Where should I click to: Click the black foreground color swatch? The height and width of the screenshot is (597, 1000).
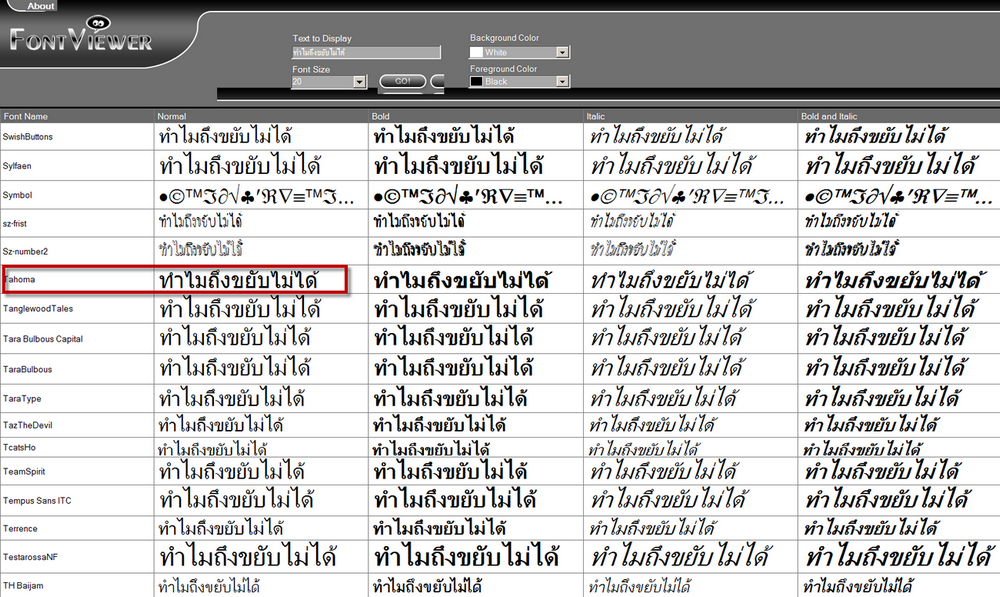(476, 82)
